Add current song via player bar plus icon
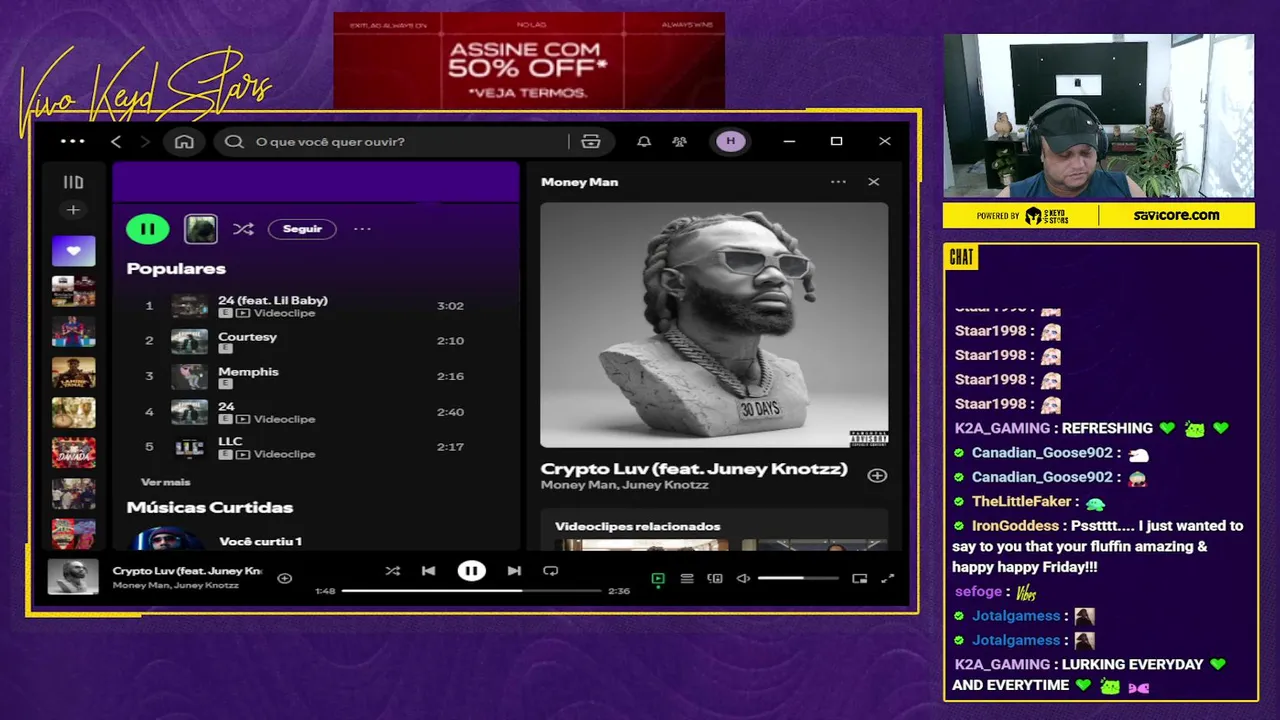The width and height of the screenshot is (1280, 720). pyautogui.click(x=284, y=578)
